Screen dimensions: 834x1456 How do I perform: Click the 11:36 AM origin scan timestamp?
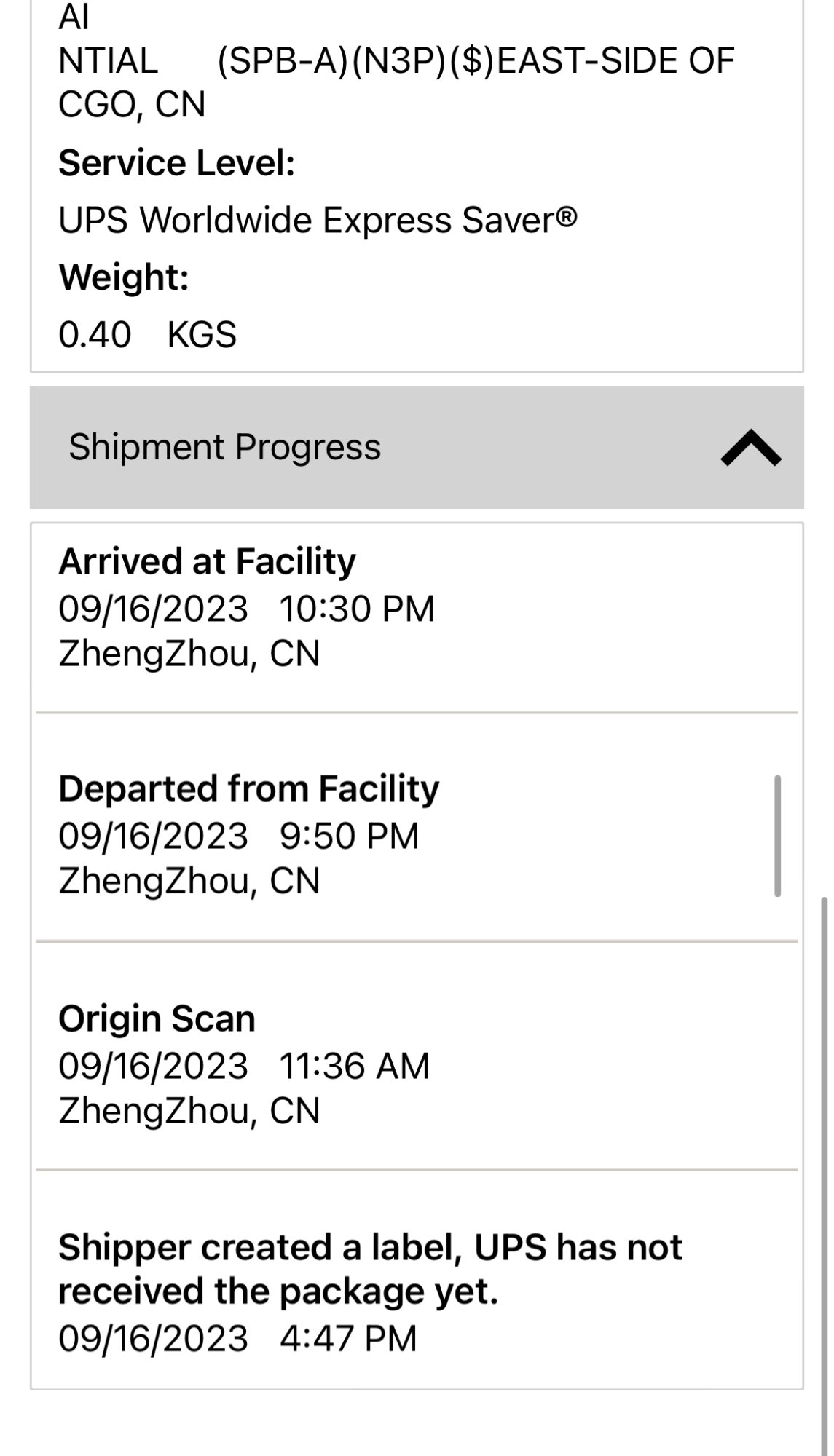click(355, 1066)
